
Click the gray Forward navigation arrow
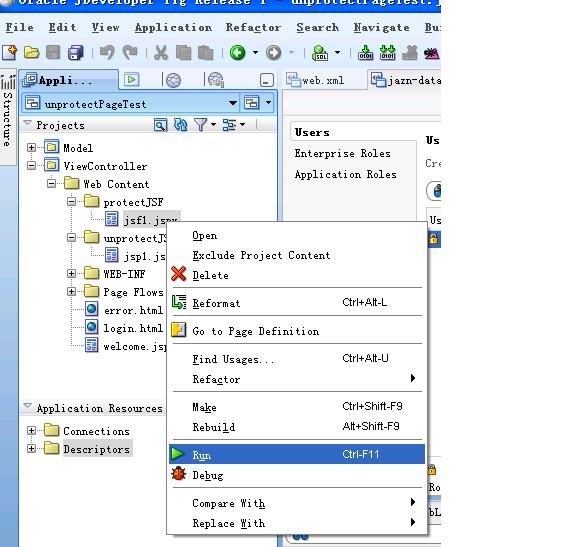274,52
